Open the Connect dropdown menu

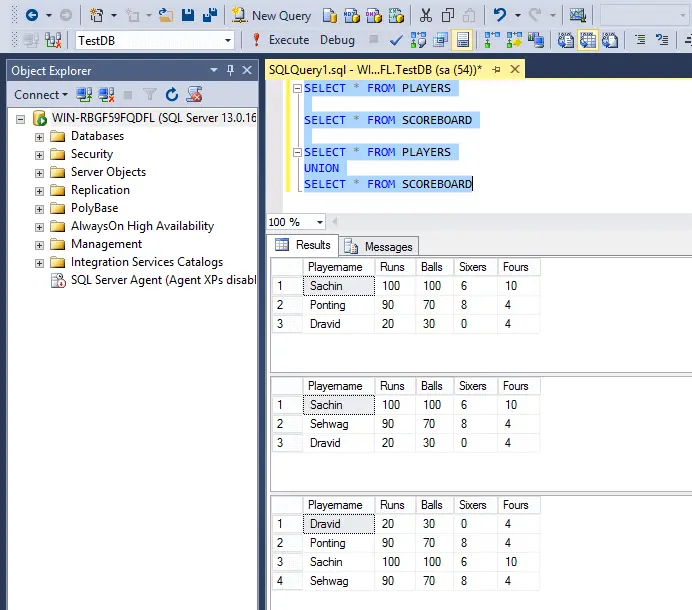tap(41, 95)
